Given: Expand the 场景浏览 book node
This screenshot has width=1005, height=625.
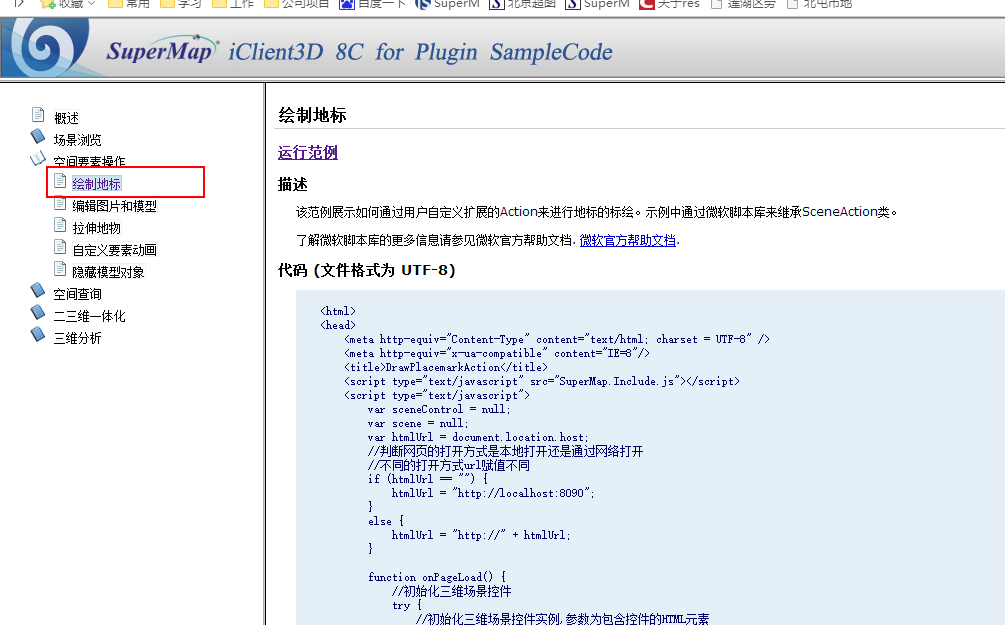Looking at the screenshot, I should pyautogui.click(x=38, y=137).
